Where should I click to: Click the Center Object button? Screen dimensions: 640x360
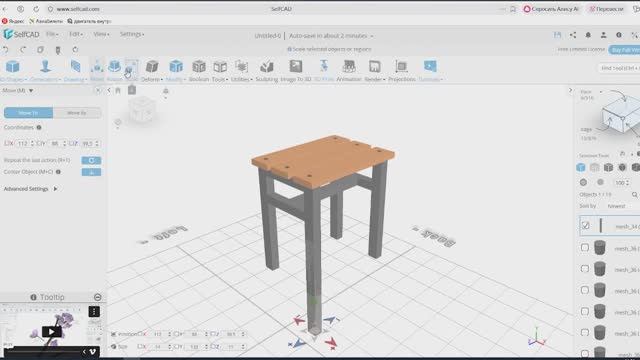[91, 172]
